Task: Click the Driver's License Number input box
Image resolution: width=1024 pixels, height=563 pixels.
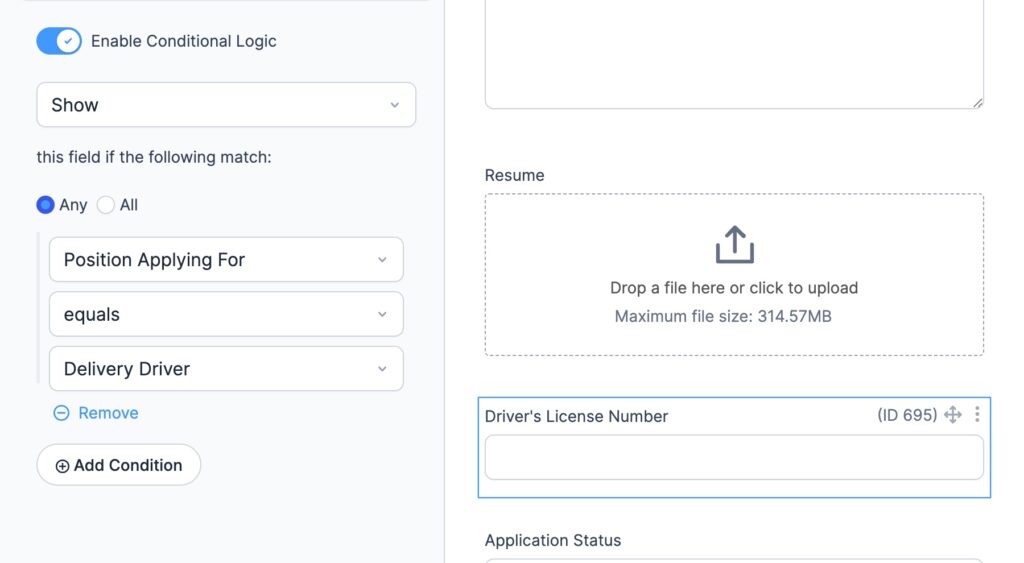Action: pyautogui.click(x=734, y=457)
